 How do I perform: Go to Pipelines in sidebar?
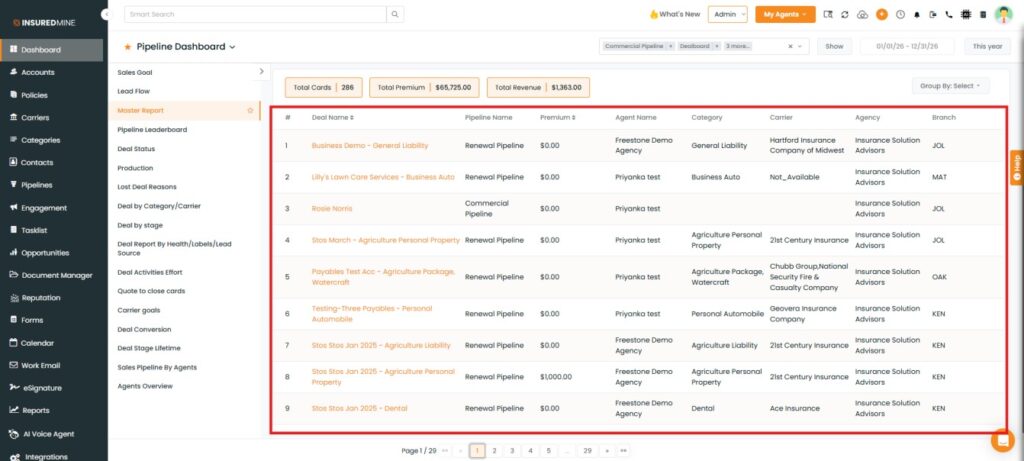tap(36, 185)
